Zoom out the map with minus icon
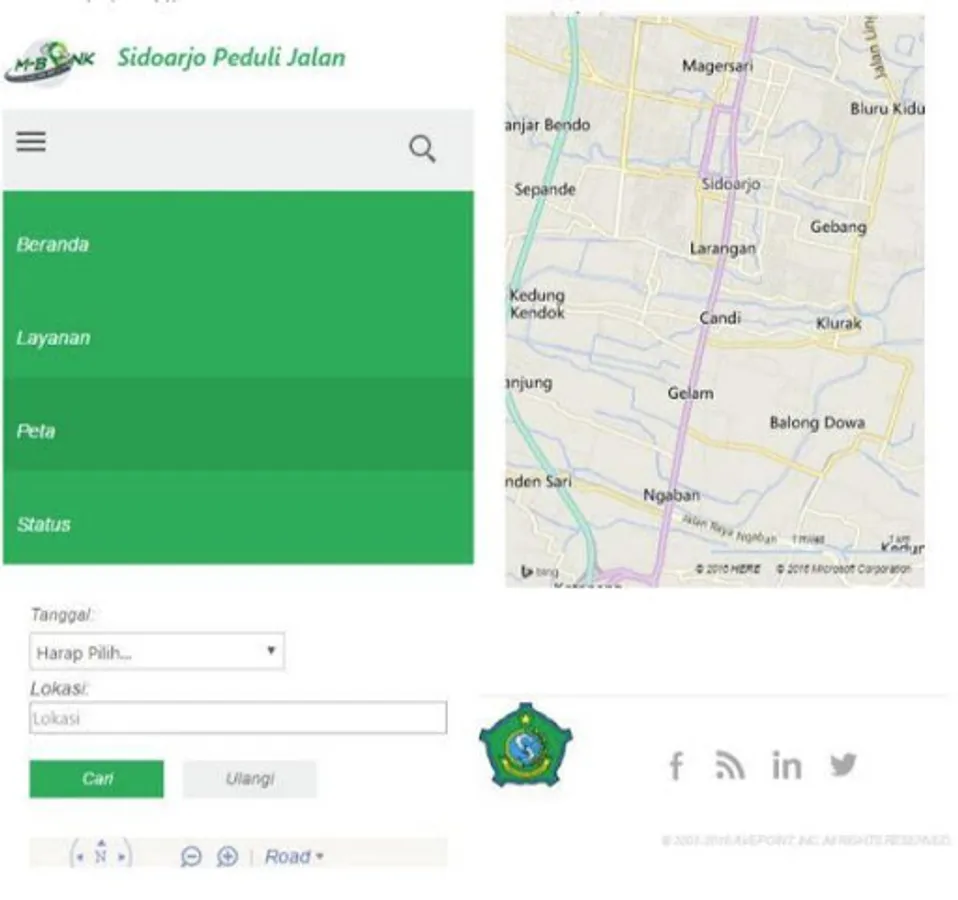Screen dimensions: 958x900 click(191, 857)
